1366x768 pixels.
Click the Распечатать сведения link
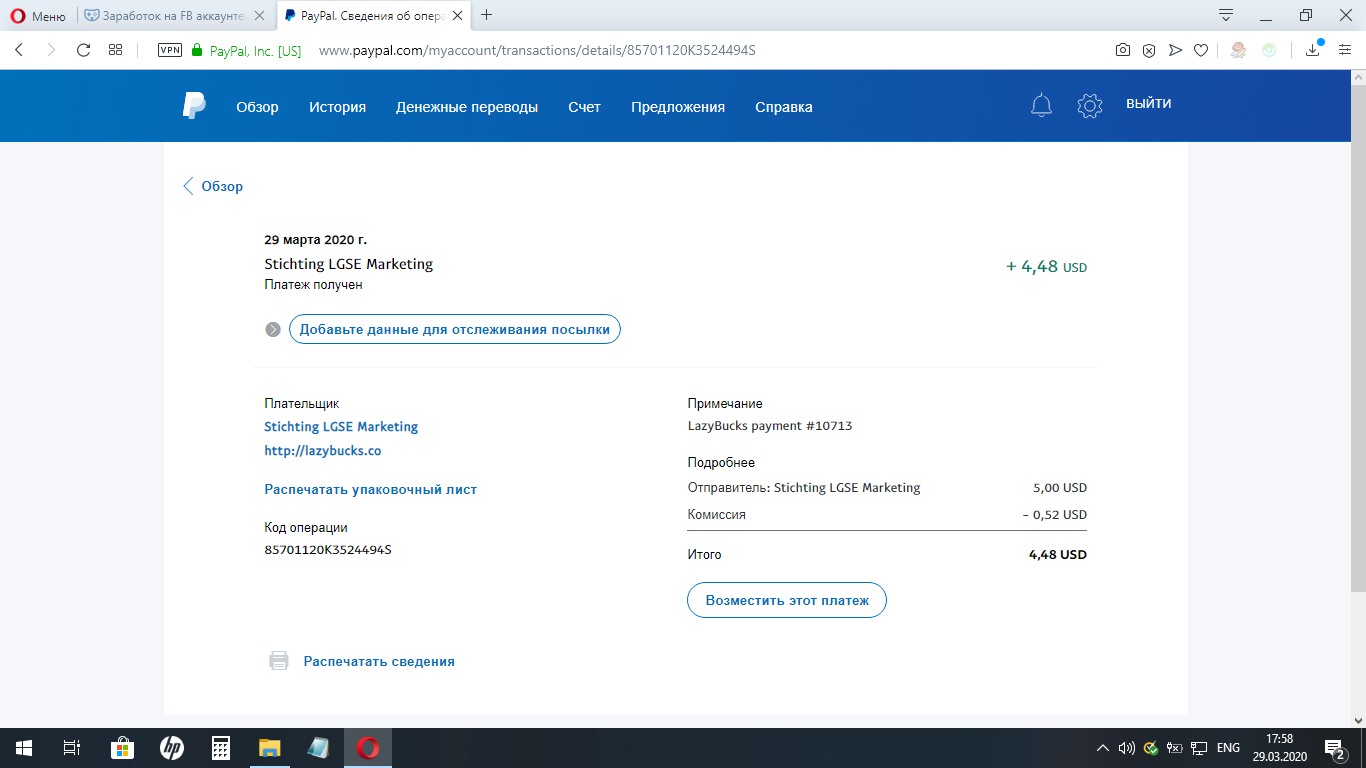point(379,661)
